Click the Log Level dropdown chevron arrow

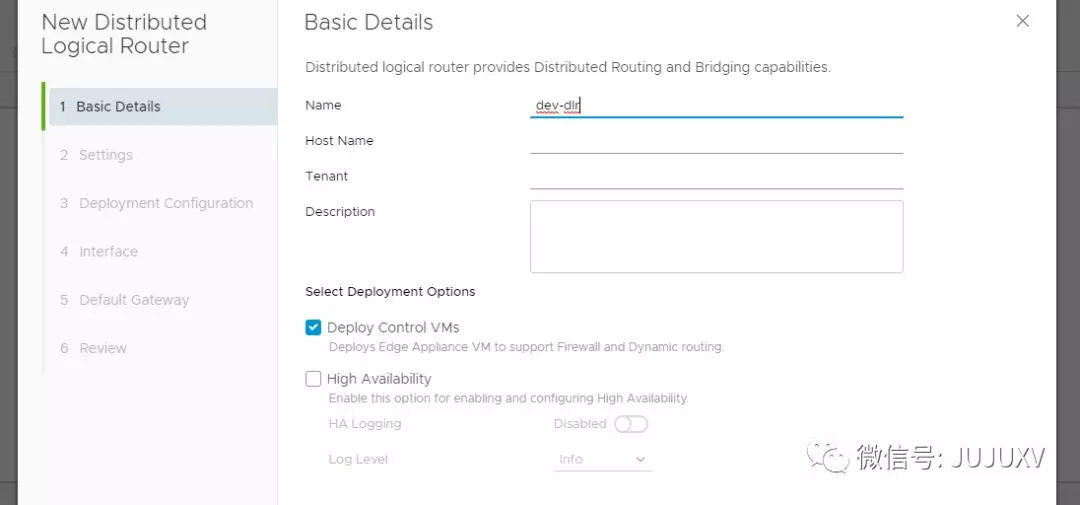tap(640, 459)
